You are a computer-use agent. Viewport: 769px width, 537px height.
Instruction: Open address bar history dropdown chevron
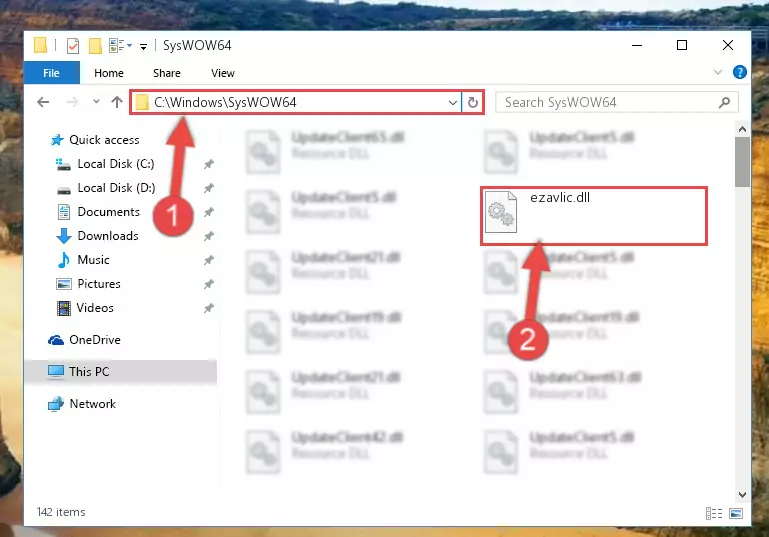pos(452,102)
